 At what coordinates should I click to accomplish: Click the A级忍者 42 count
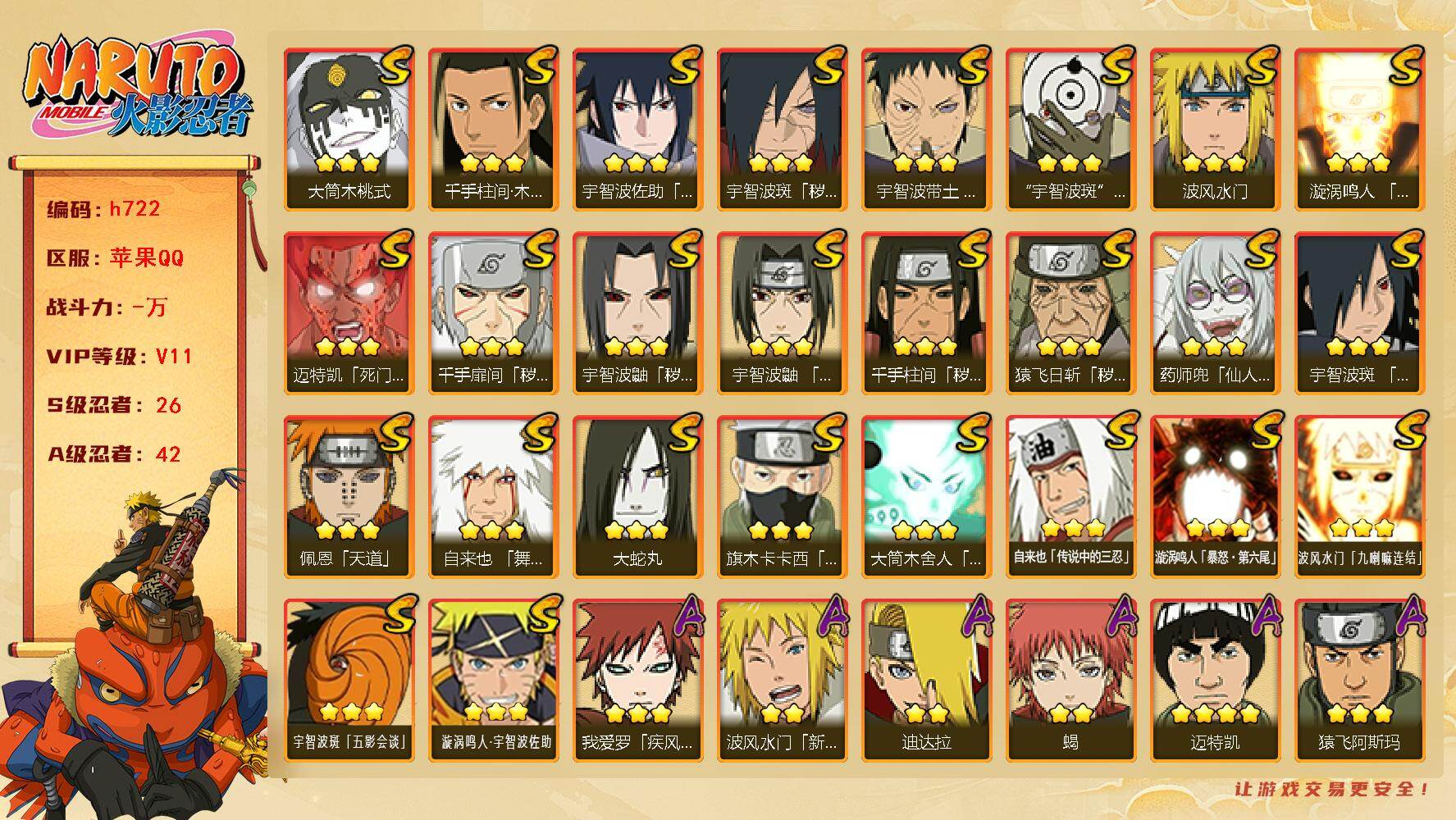point(114,454)
